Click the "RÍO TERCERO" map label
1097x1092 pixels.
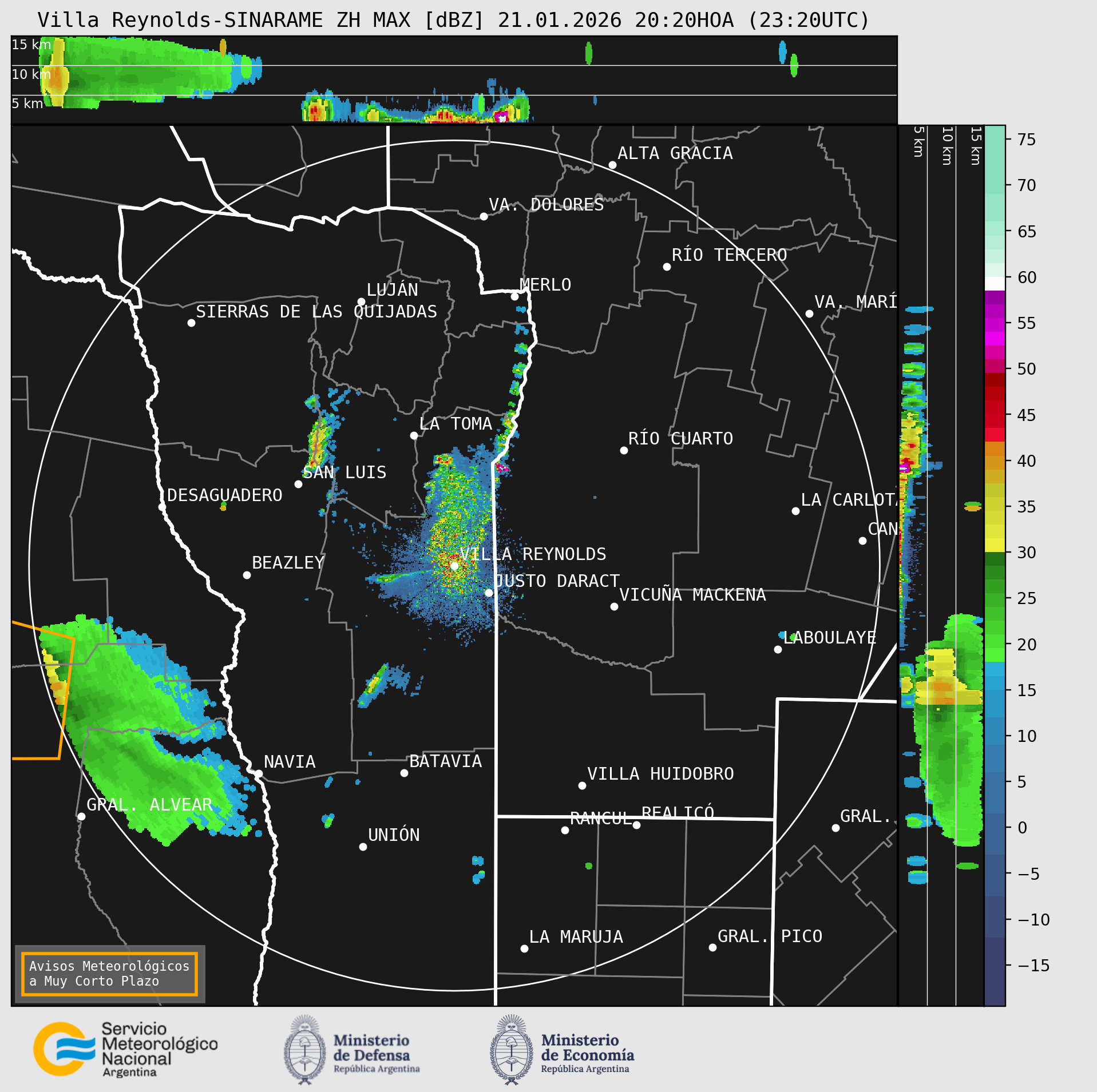pos(729,255)
